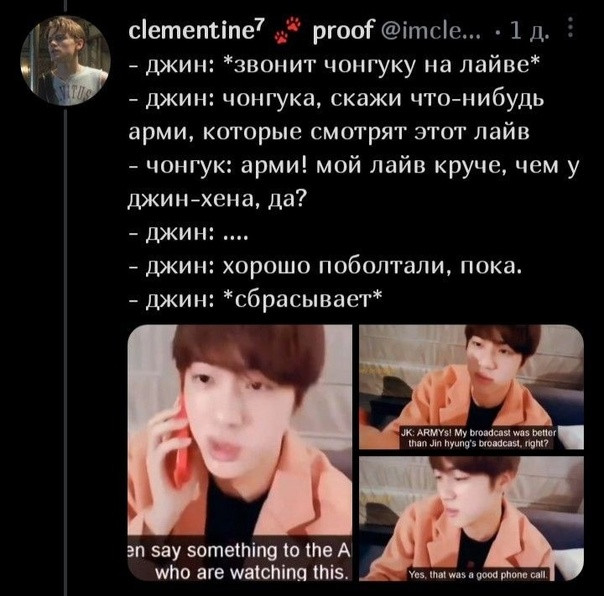Click tweet text 'хорошо поболтали, пока.'

click(x=372, y=266)
